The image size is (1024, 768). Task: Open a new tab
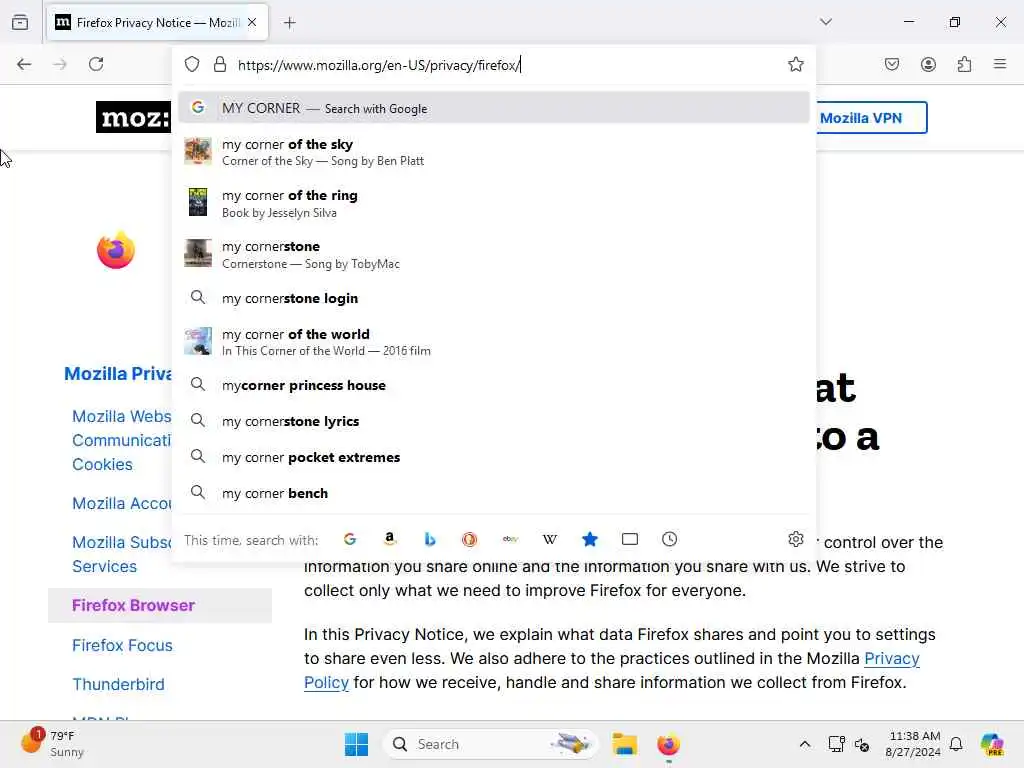[289, 23]
